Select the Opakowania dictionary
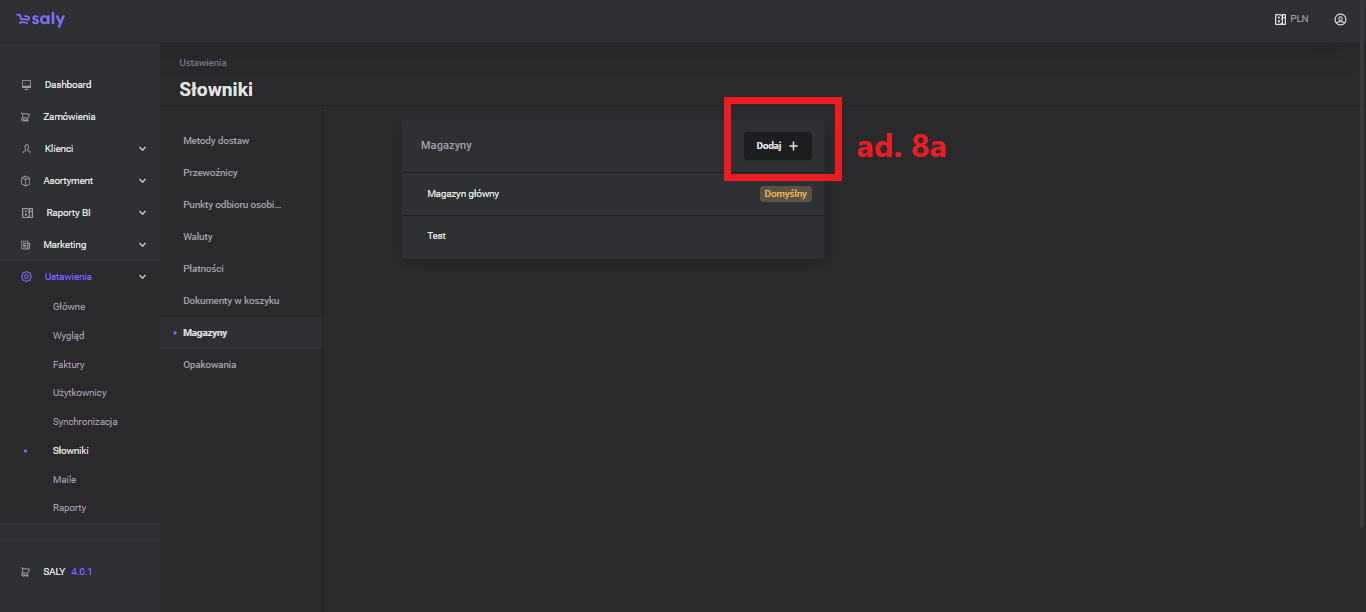 (x=210, y=365)
